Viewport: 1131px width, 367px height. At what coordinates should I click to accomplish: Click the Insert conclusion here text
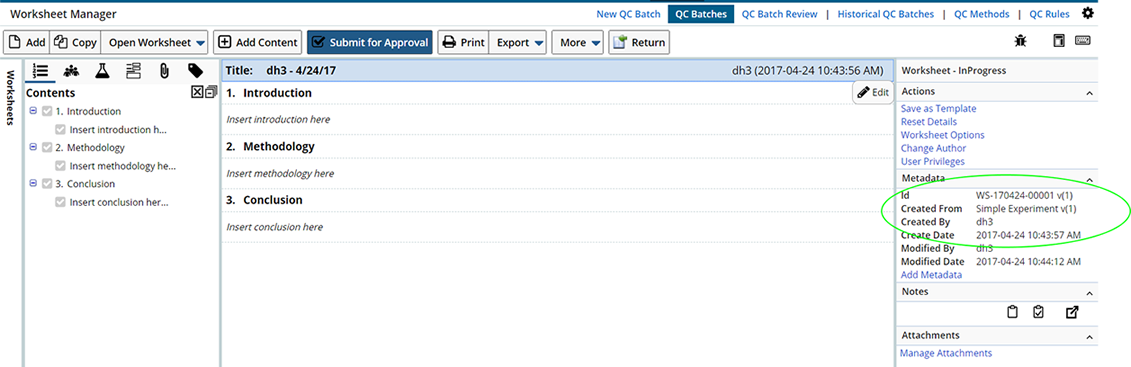click(x=274, y=227)
